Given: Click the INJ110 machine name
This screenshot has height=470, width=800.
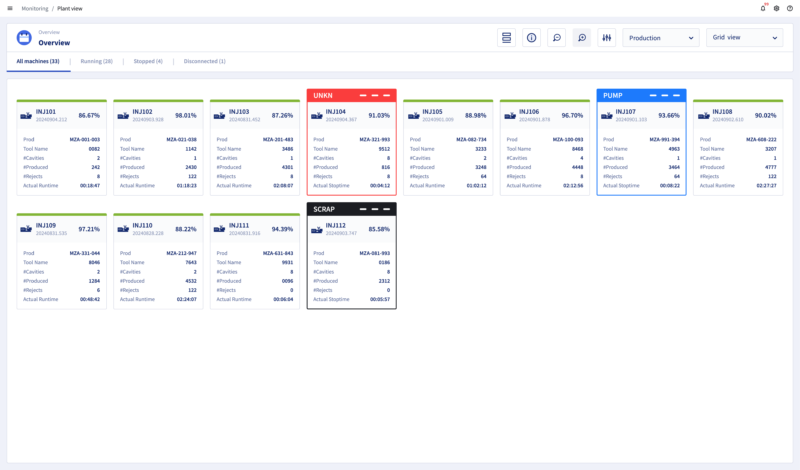Looking at the screenshot, I should pyautogui.click(x=142, y=226).
